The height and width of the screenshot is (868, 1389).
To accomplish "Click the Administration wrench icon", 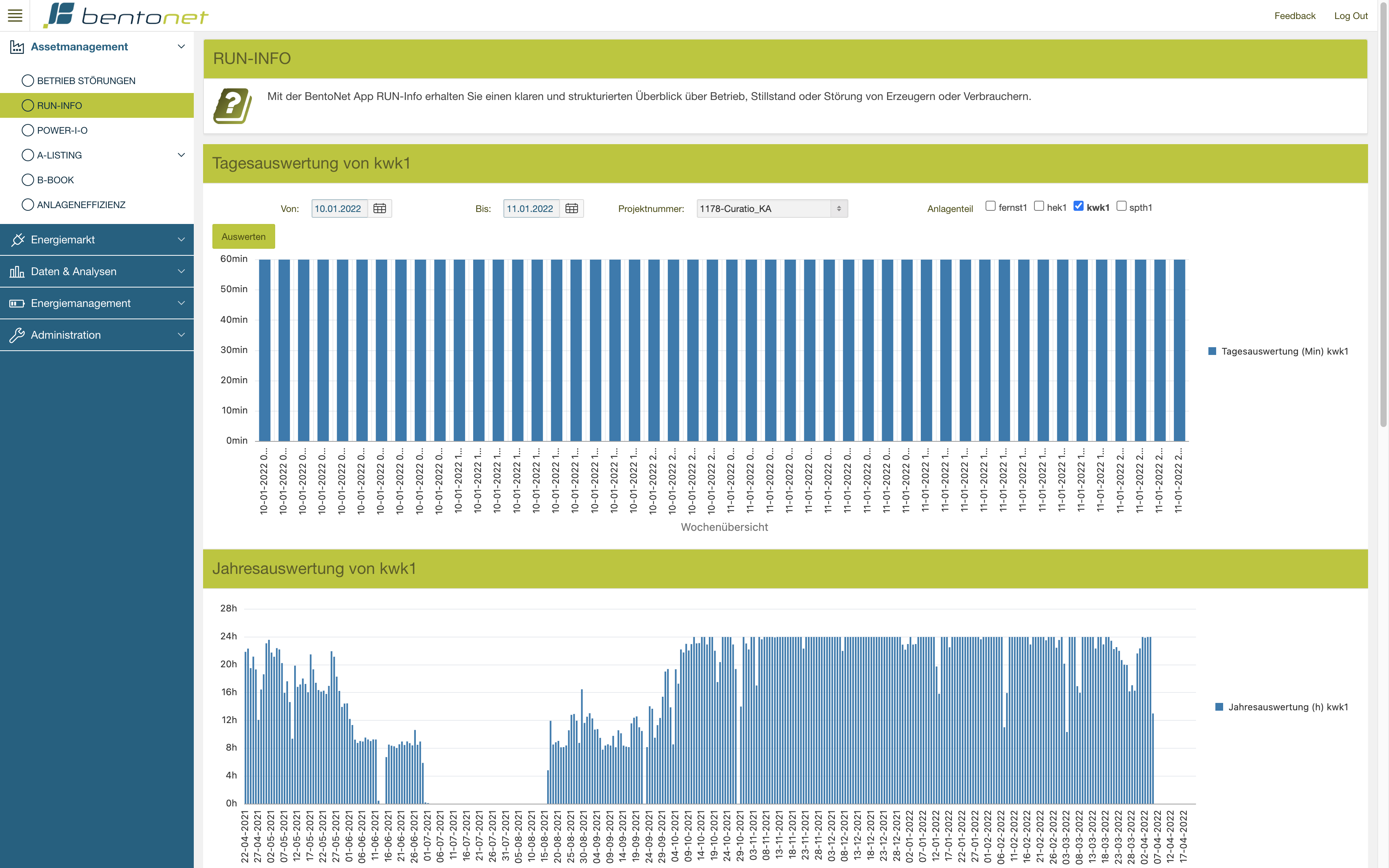I will [x=17, y=335].
